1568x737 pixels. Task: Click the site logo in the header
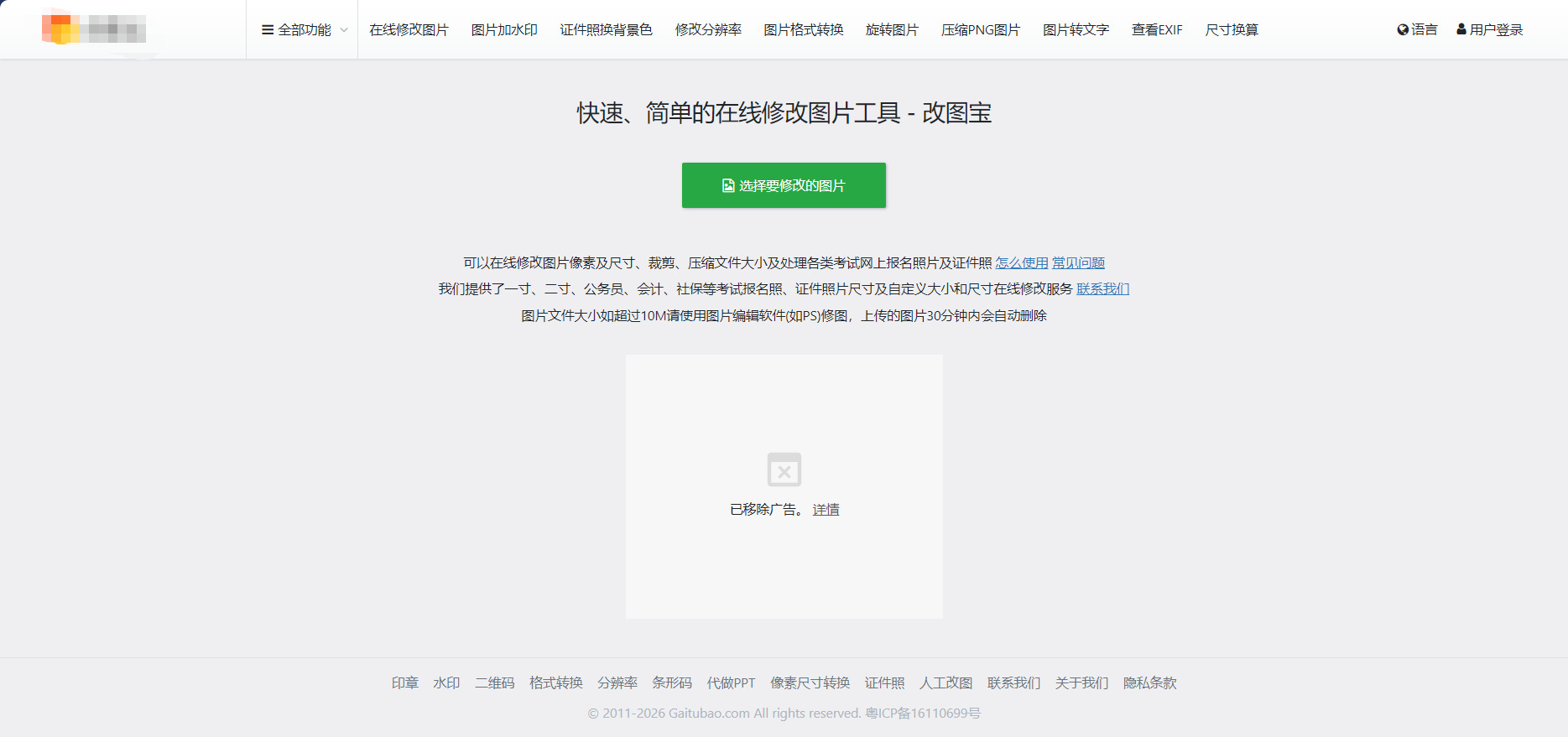point(94,28)
